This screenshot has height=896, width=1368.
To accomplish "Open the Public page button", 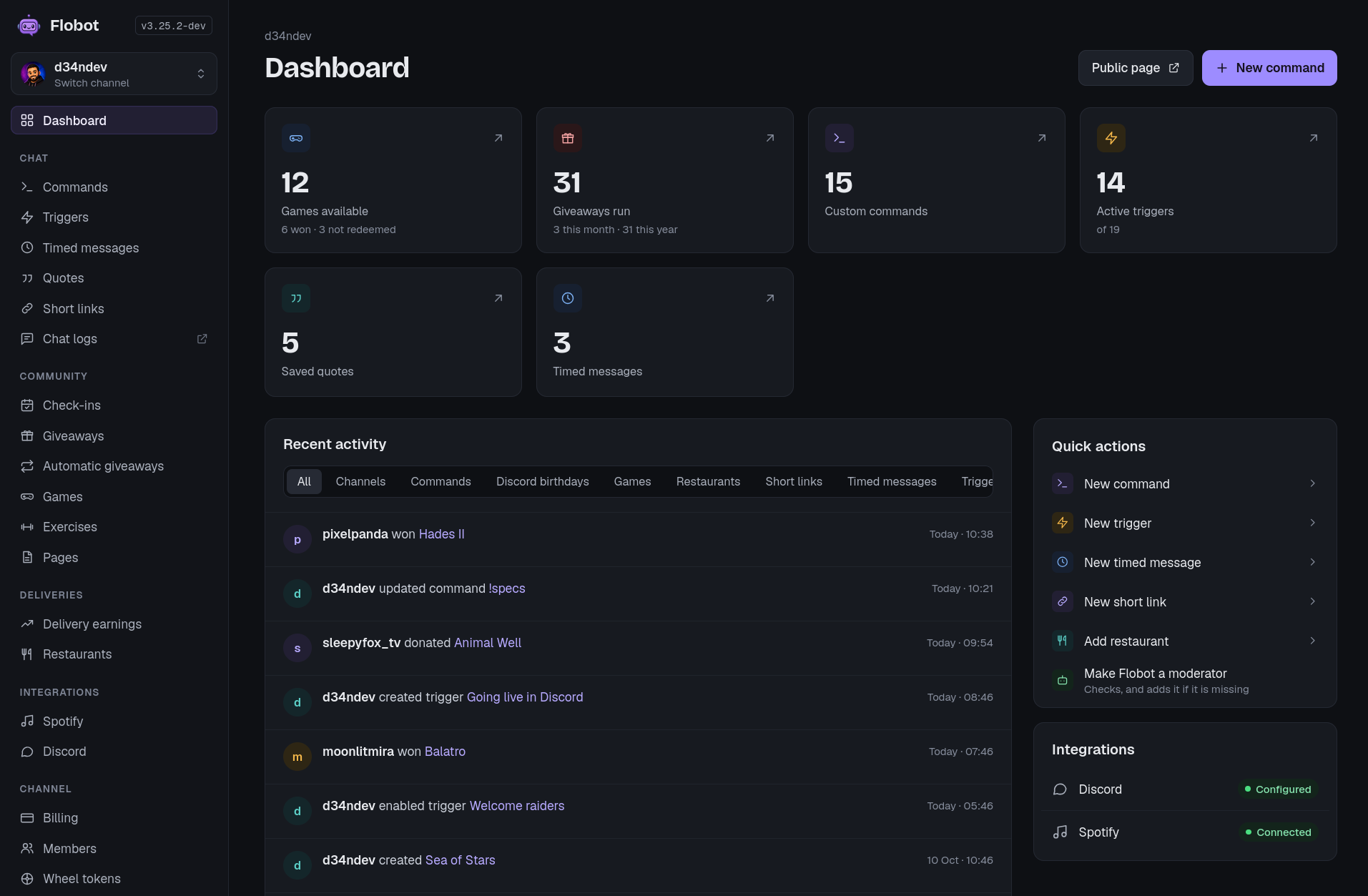I will pyautogui.click(x=1136, y=68).
